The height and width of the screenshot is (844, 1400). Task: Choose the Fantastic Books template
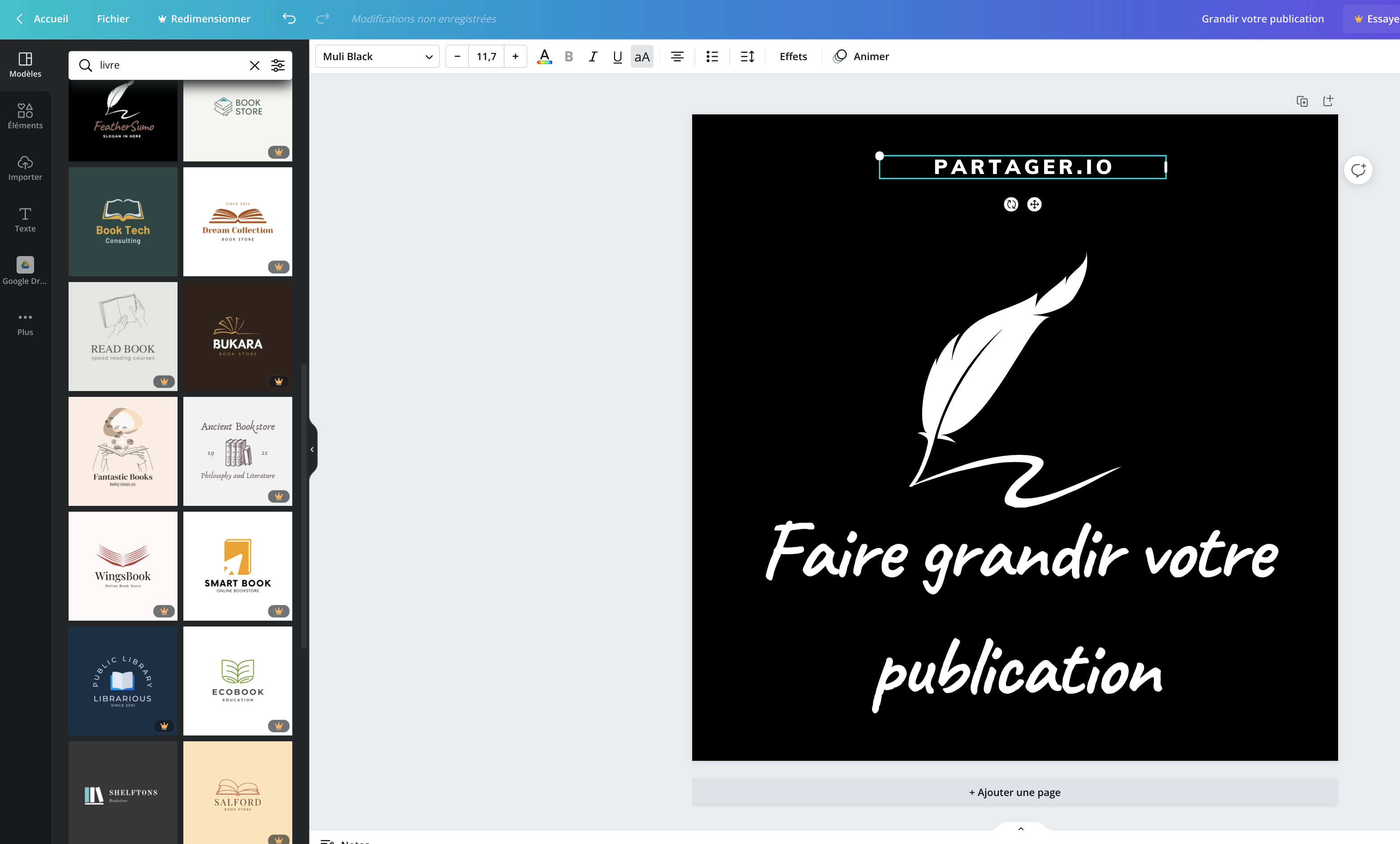[123, 451]
